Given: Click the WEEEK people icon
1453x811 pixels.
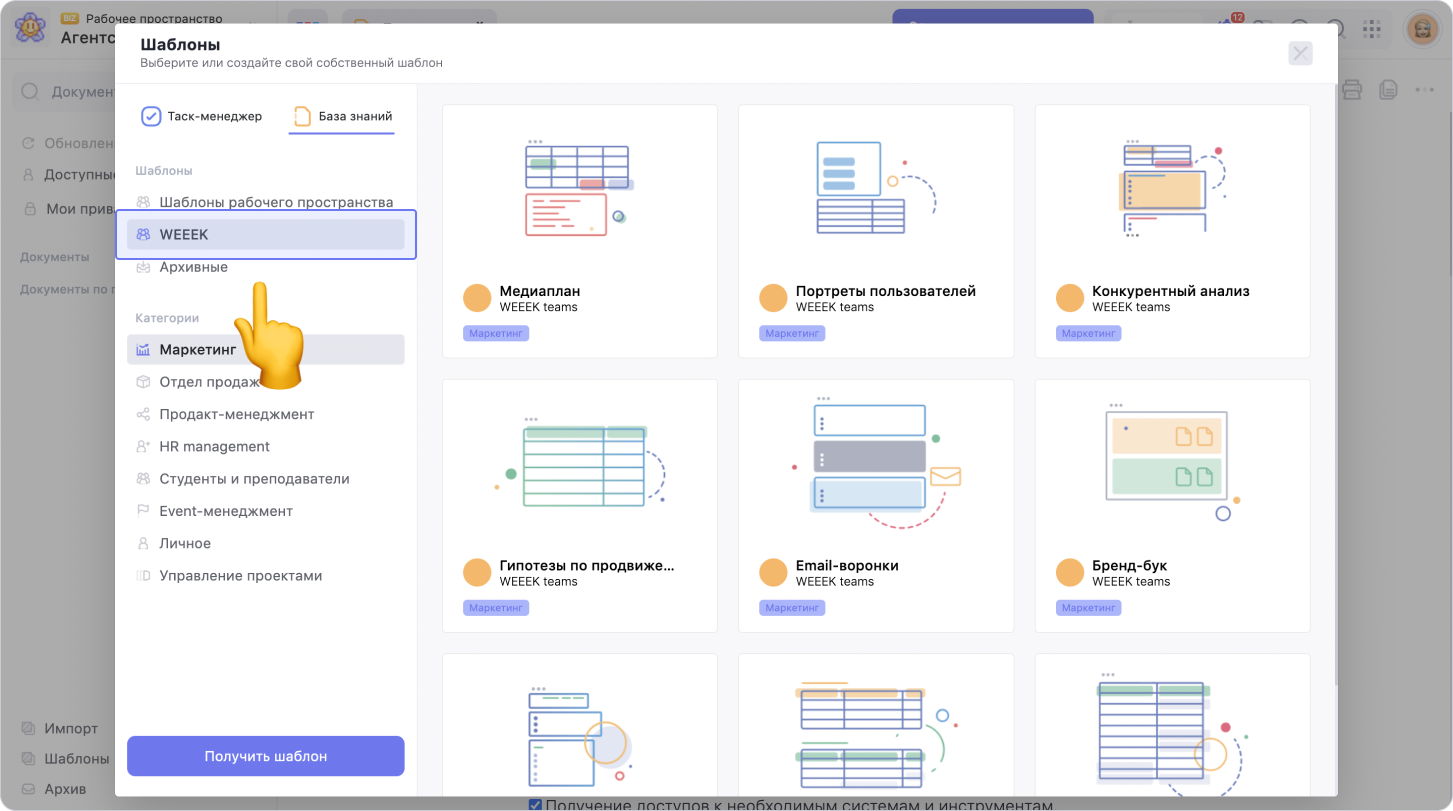Looking at the screenshot, I should pyautogui.click(x=143, y=234).
